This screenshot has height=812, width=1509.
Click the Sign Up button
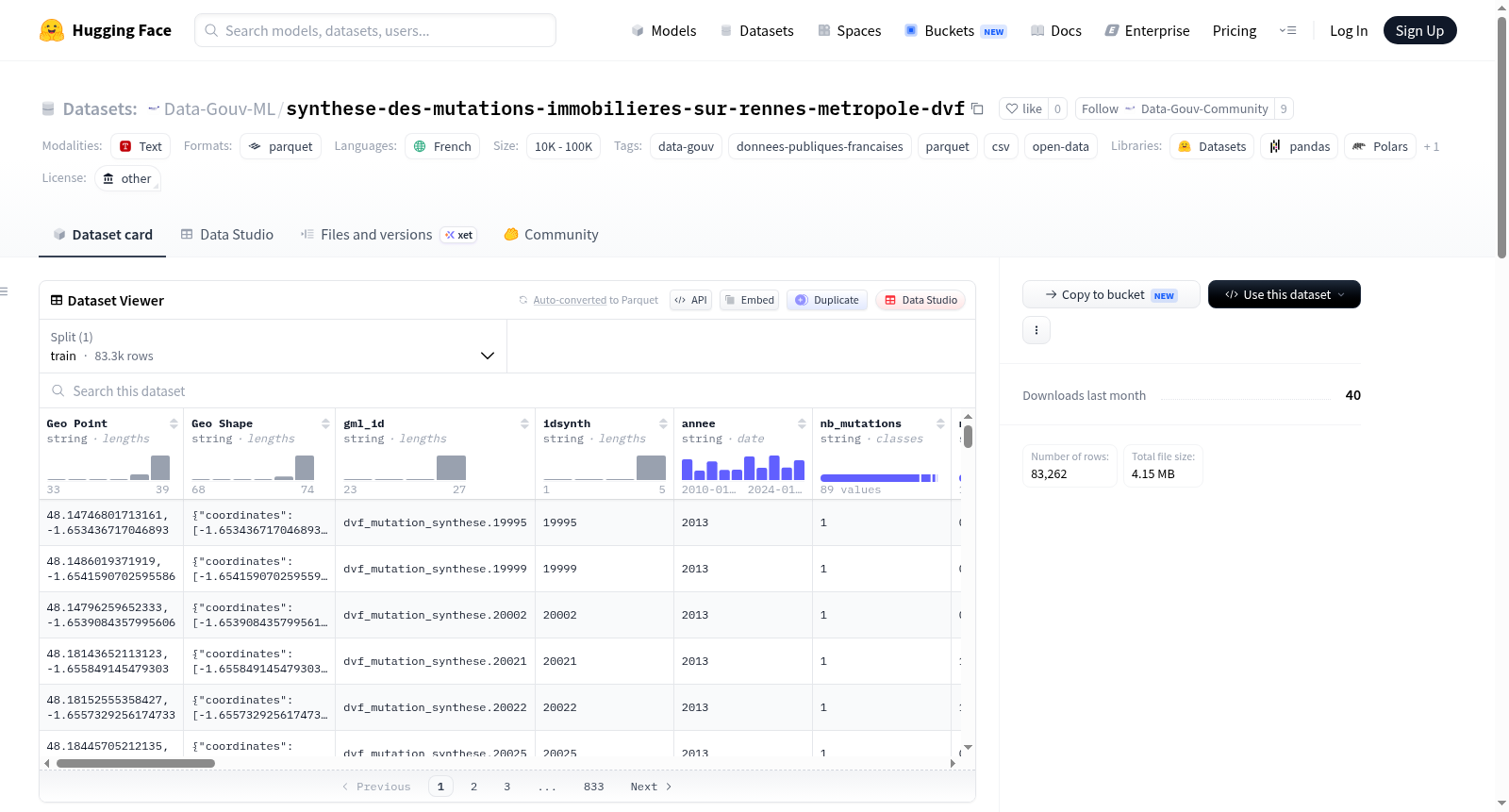coord(1419,30)
